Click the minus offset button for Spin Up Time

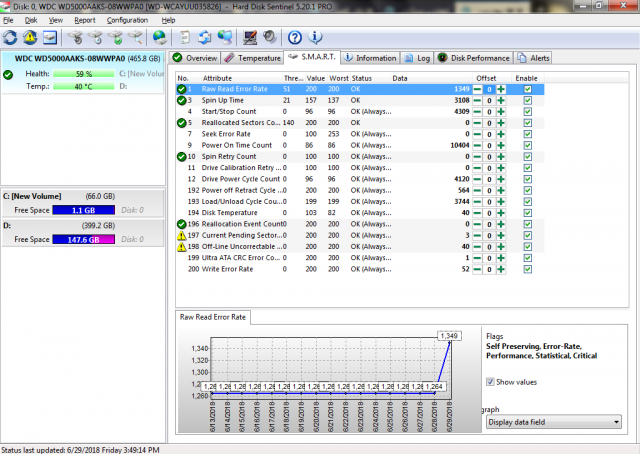point(478,101)
